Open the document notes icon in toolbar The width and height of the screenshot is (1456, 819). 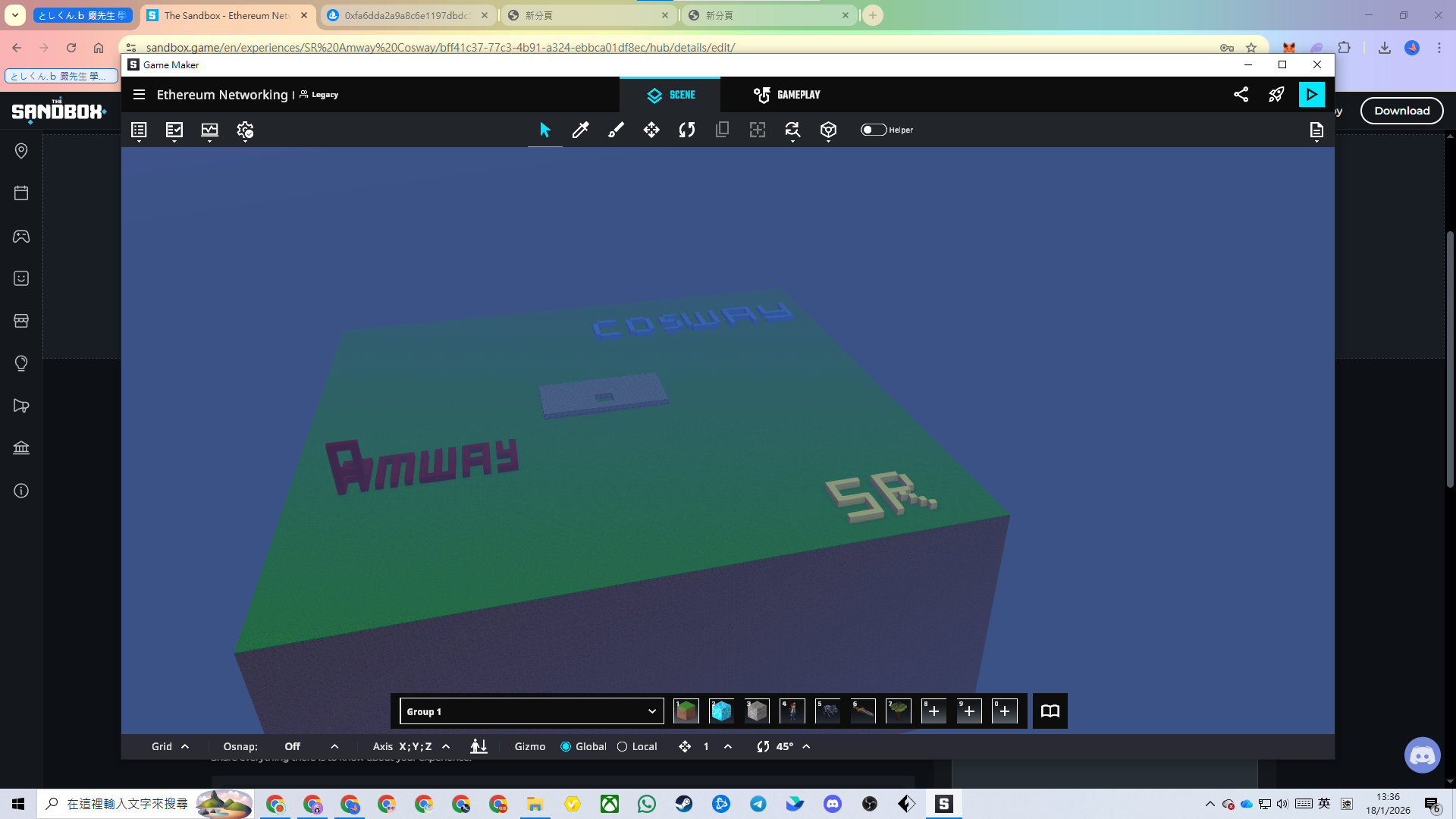[x=1316, y=130]
